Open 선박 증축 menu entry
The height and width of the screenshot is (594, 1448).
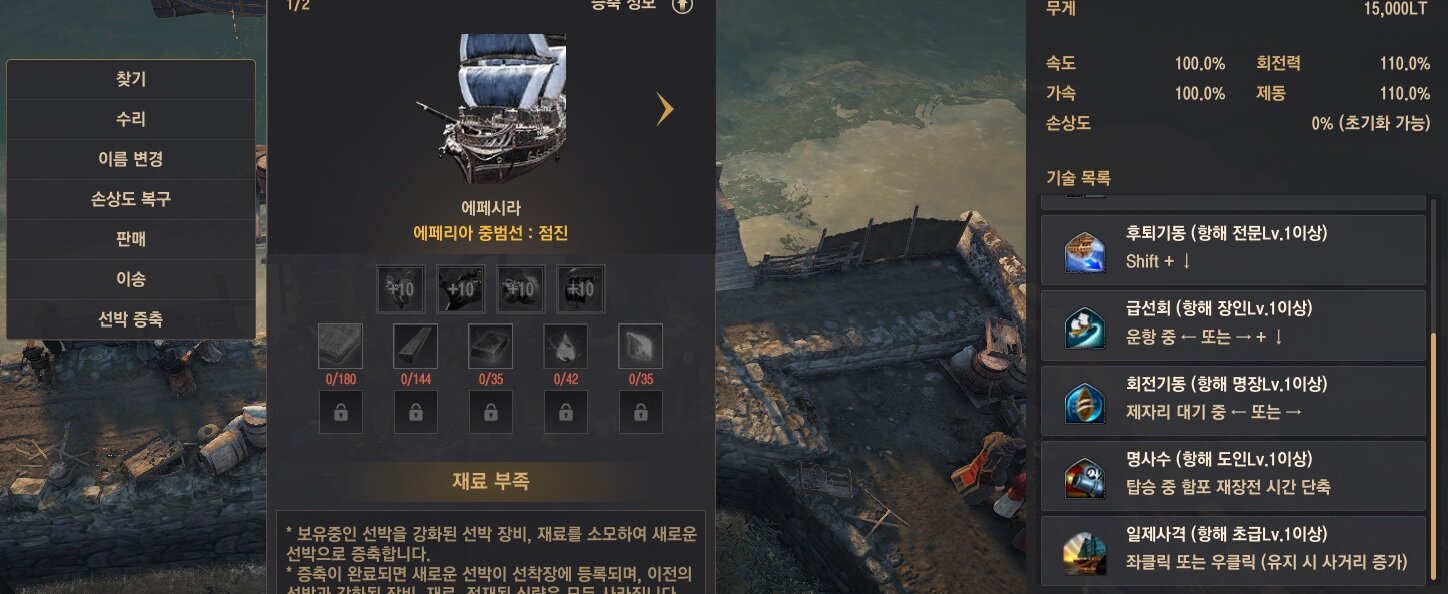tap(131, 319)
